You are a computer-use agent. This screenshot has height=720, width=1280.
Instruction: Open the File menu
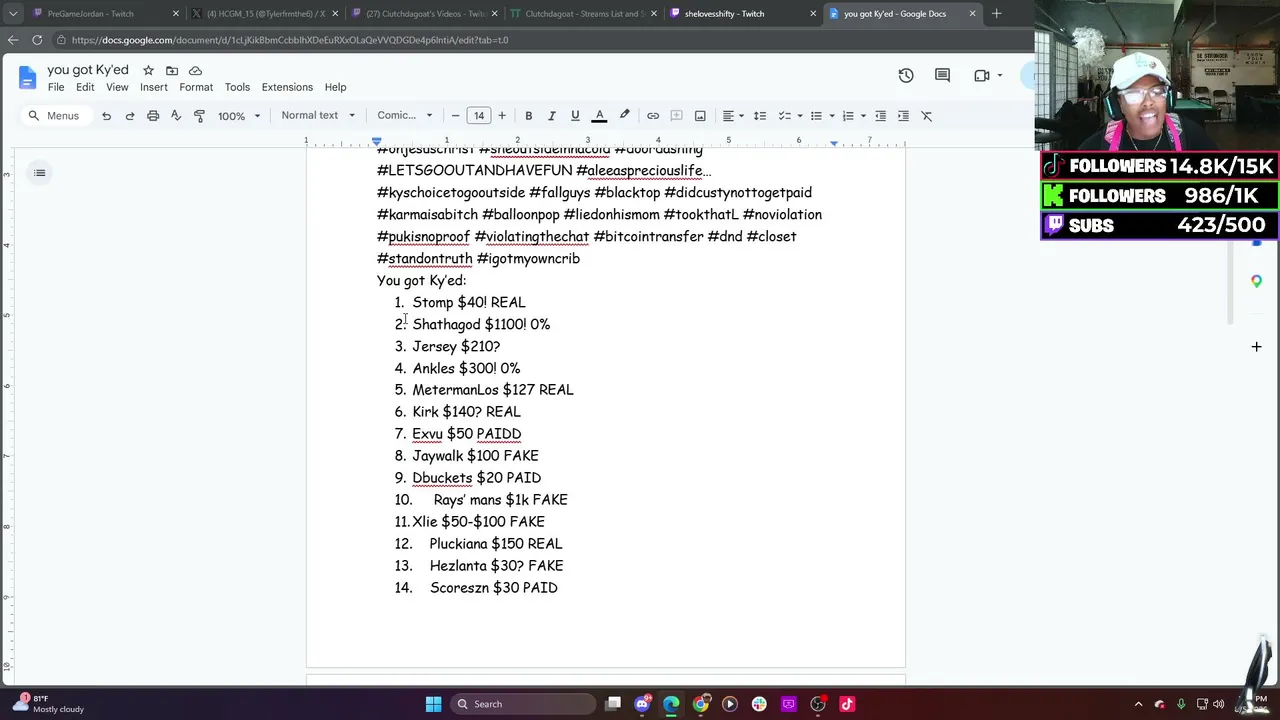point(56,87)
